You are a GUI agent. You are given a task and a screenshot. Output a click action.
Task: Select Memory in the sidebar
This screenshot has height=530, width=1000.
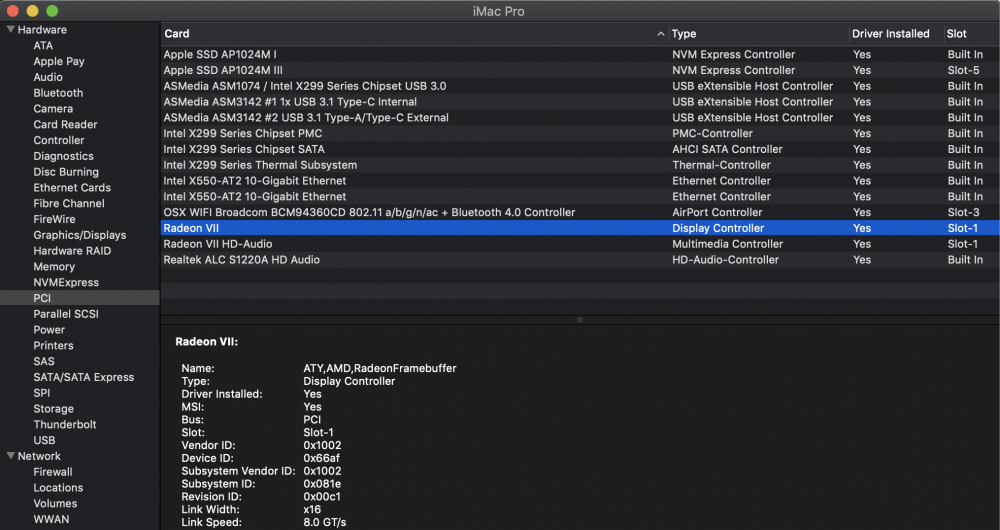[x=54, y=267]
